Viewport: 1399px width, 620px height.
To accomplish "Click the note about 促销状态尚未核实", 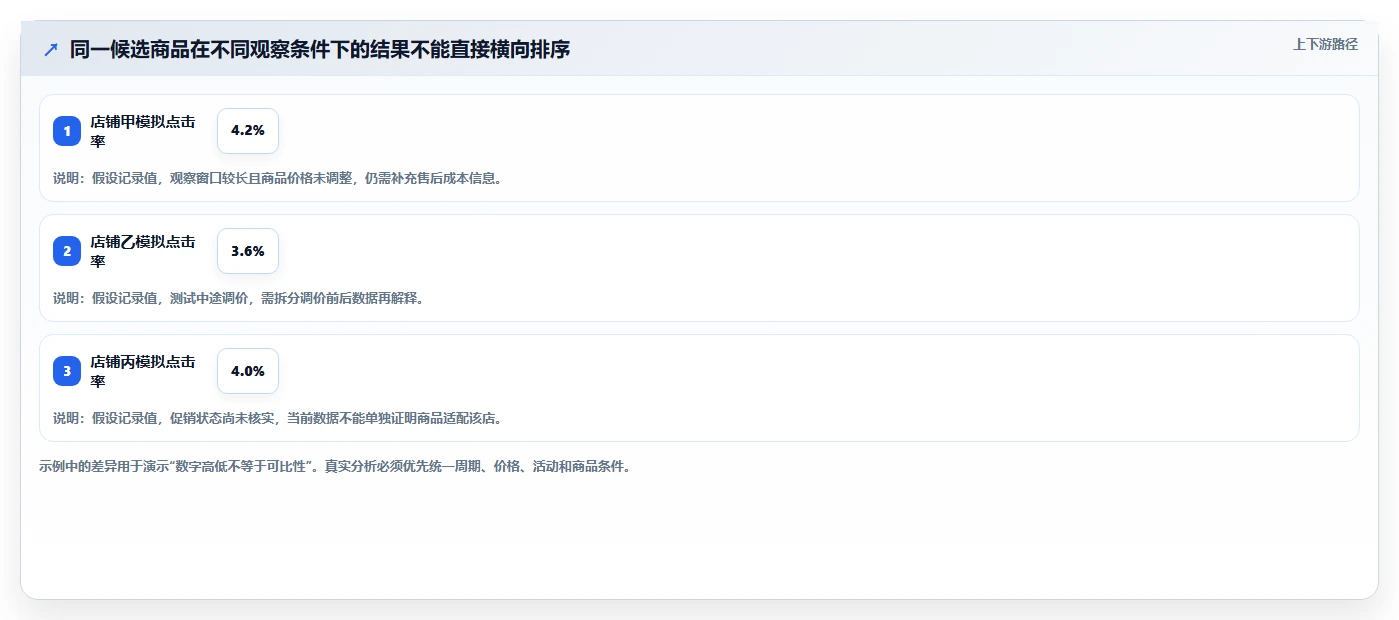I will 277,418.
